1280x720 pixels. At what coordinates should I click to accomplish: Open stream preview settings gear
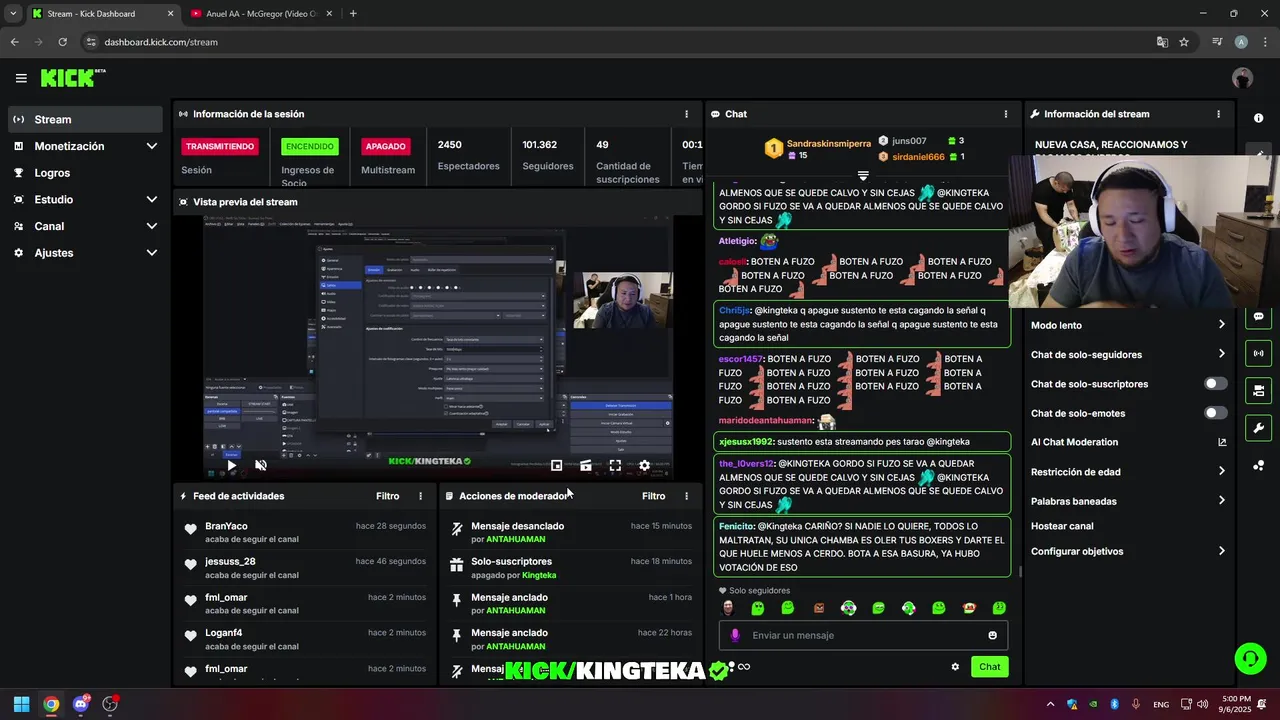coord(644,465)
